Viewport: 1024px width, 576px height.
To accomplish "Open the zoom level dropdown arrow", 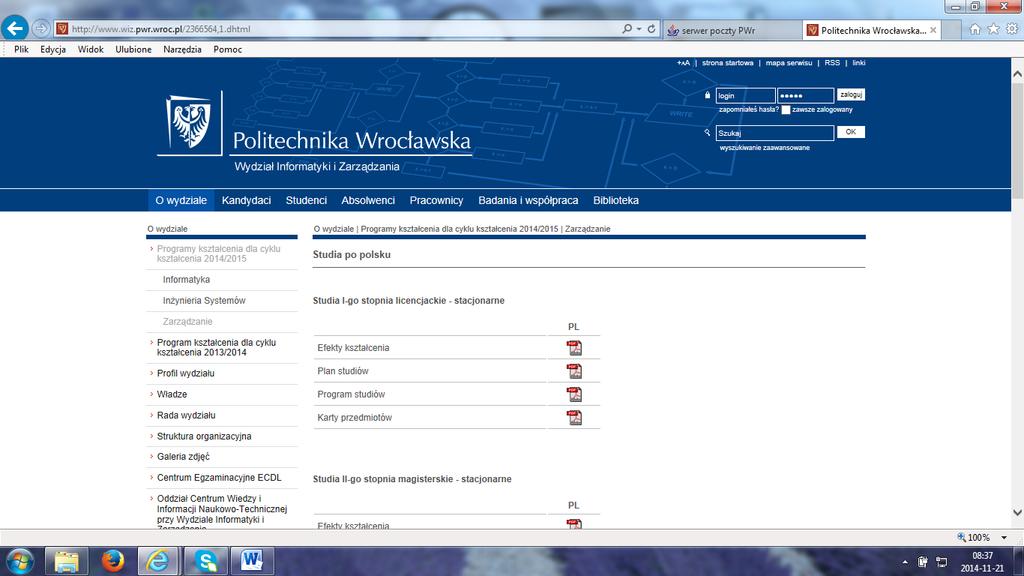I will click(1004, 537).
